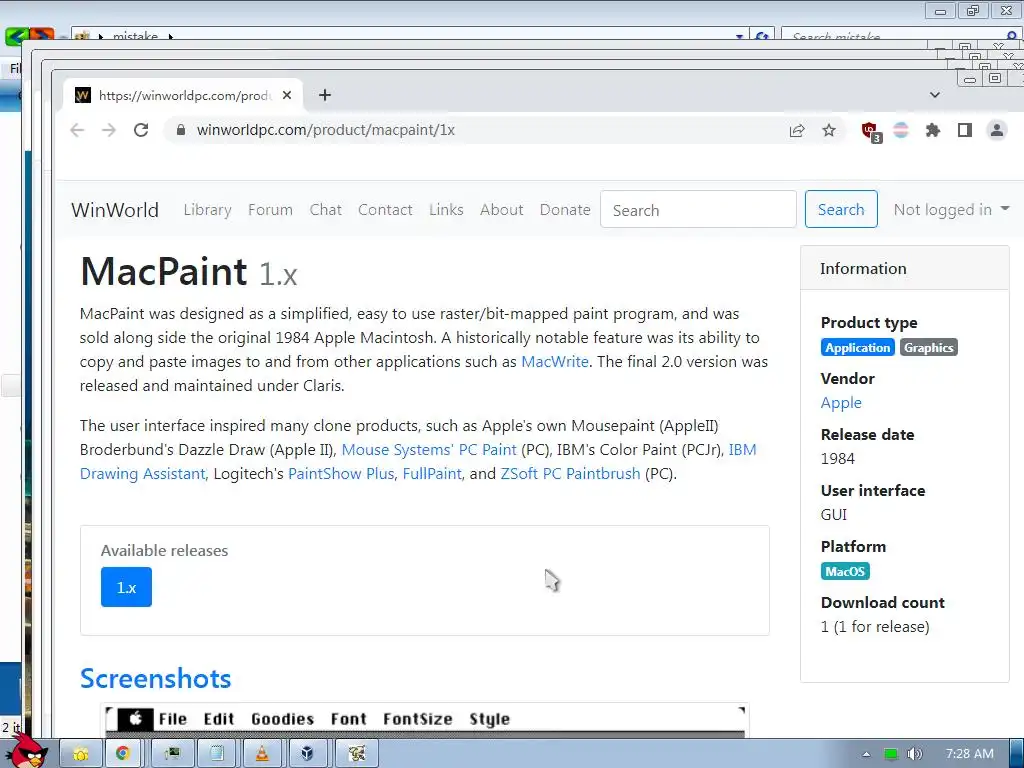Viewport: 1024px width, 768px height.
Task: Click the green tray status icon
Action: [x=891, y=754]
